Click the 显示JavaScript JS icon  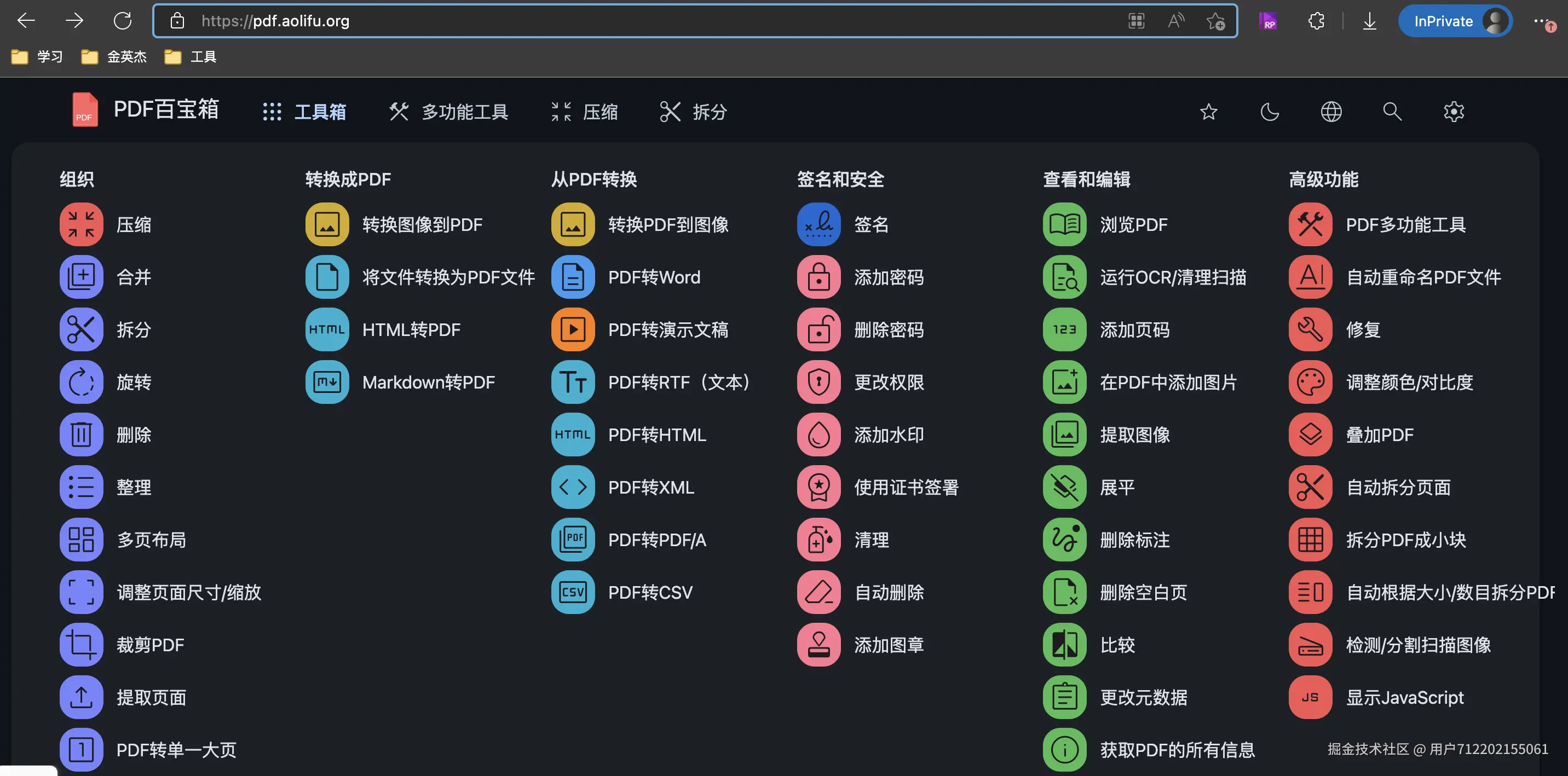click(1310, 698)
